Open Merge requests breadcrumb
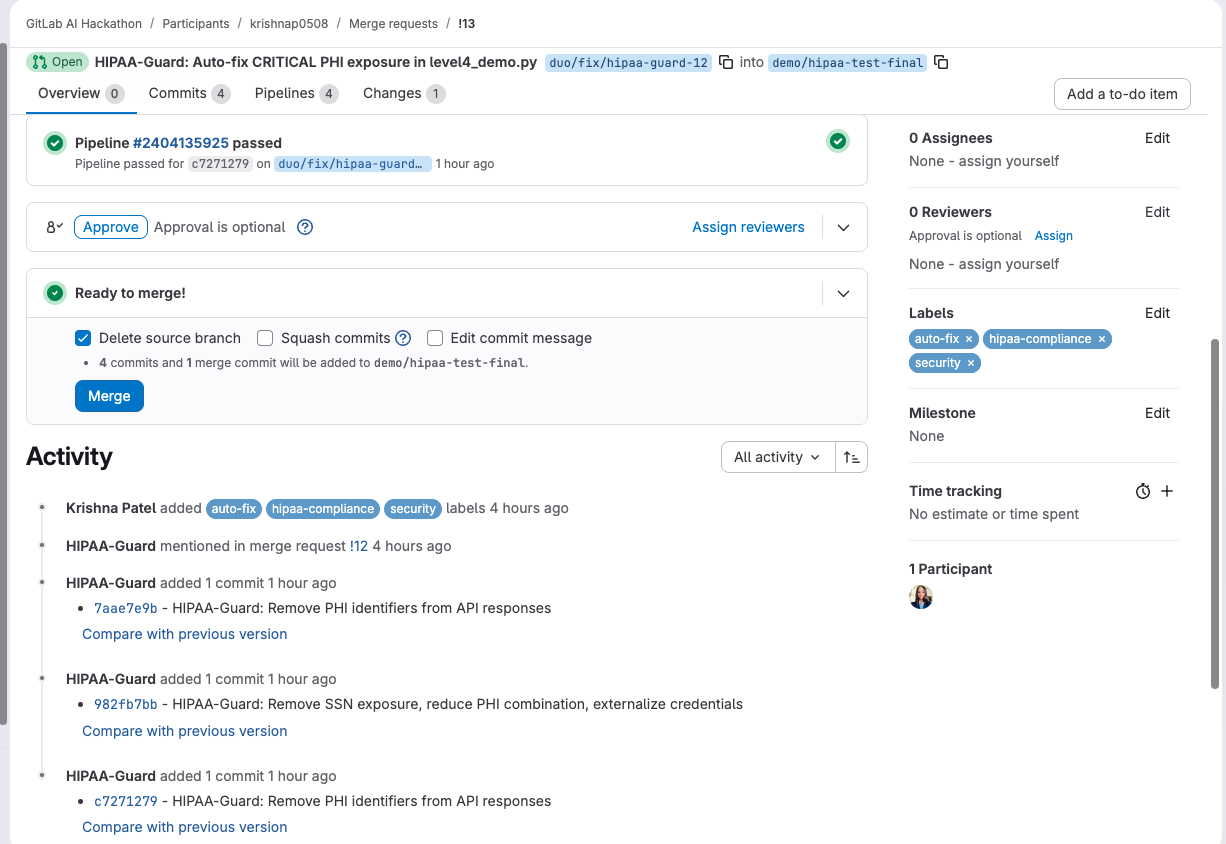 (393, 23)
